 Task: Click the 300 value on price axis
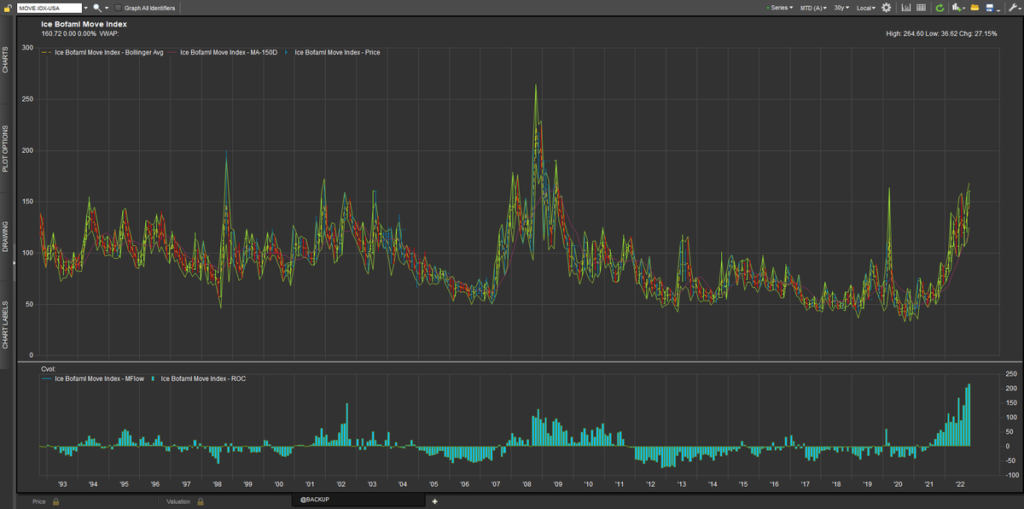(x=27, y=48)
